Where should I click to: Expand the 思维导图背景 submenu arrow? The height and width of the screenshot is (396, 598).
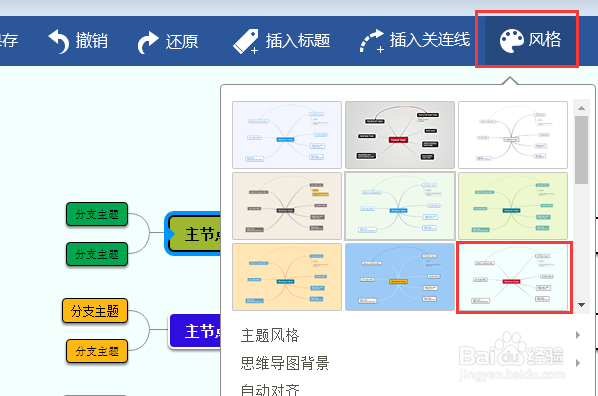coord(578,363)
